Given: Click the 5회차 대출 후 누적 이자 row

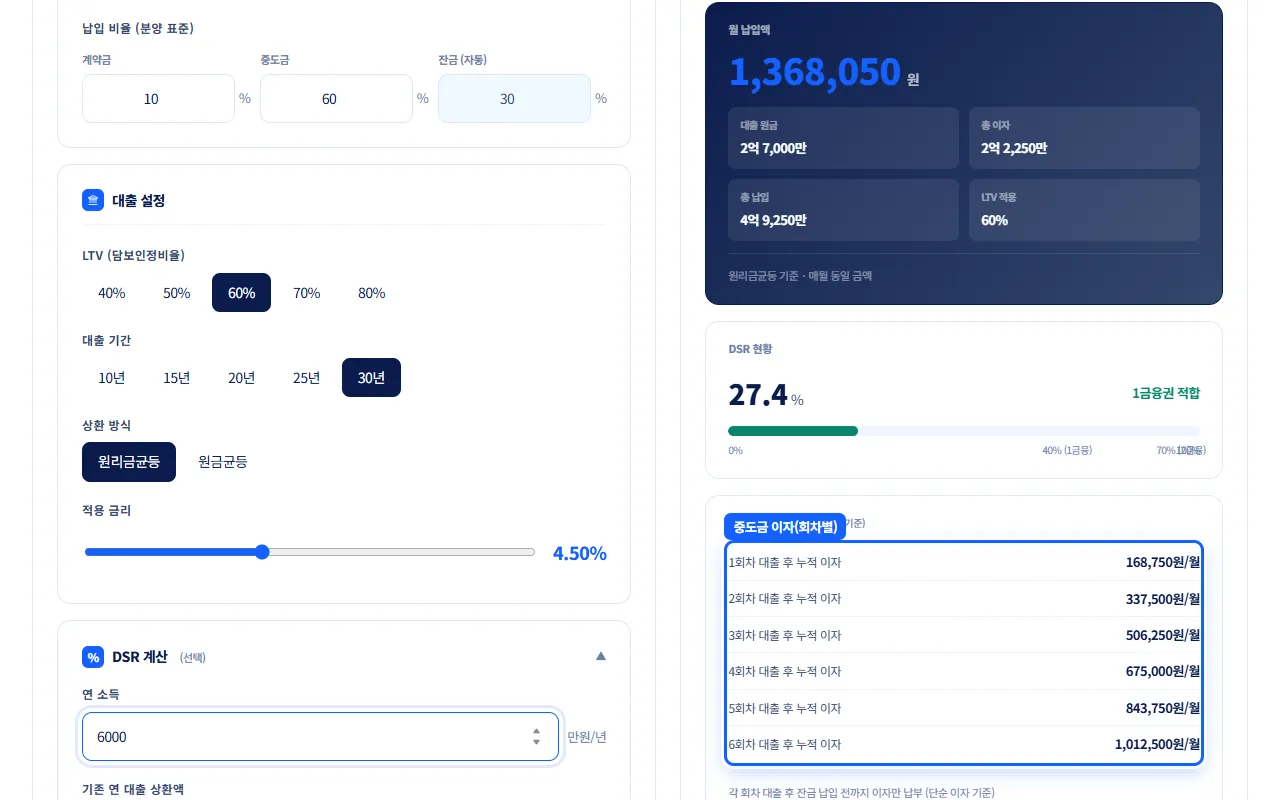Looking at the screenshot, I should 964,708.
